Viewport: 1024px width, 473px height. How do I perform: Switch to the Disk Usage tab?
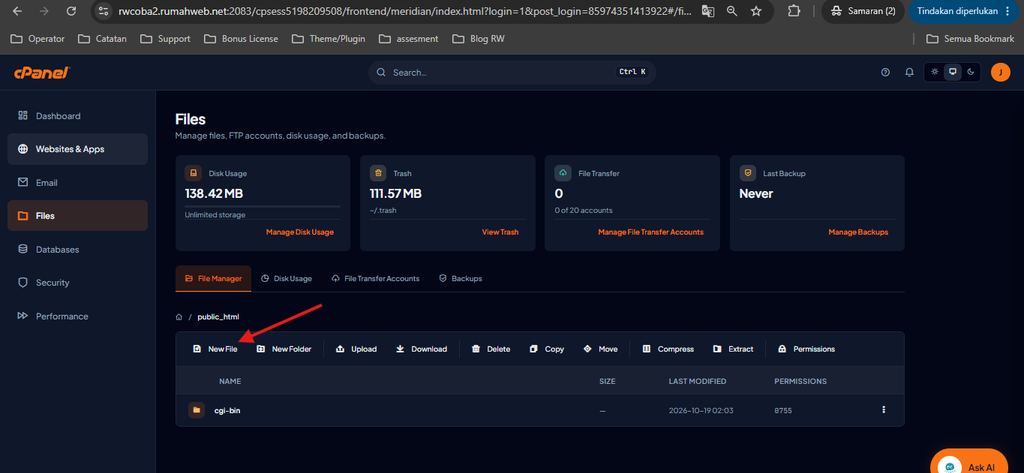286,278
